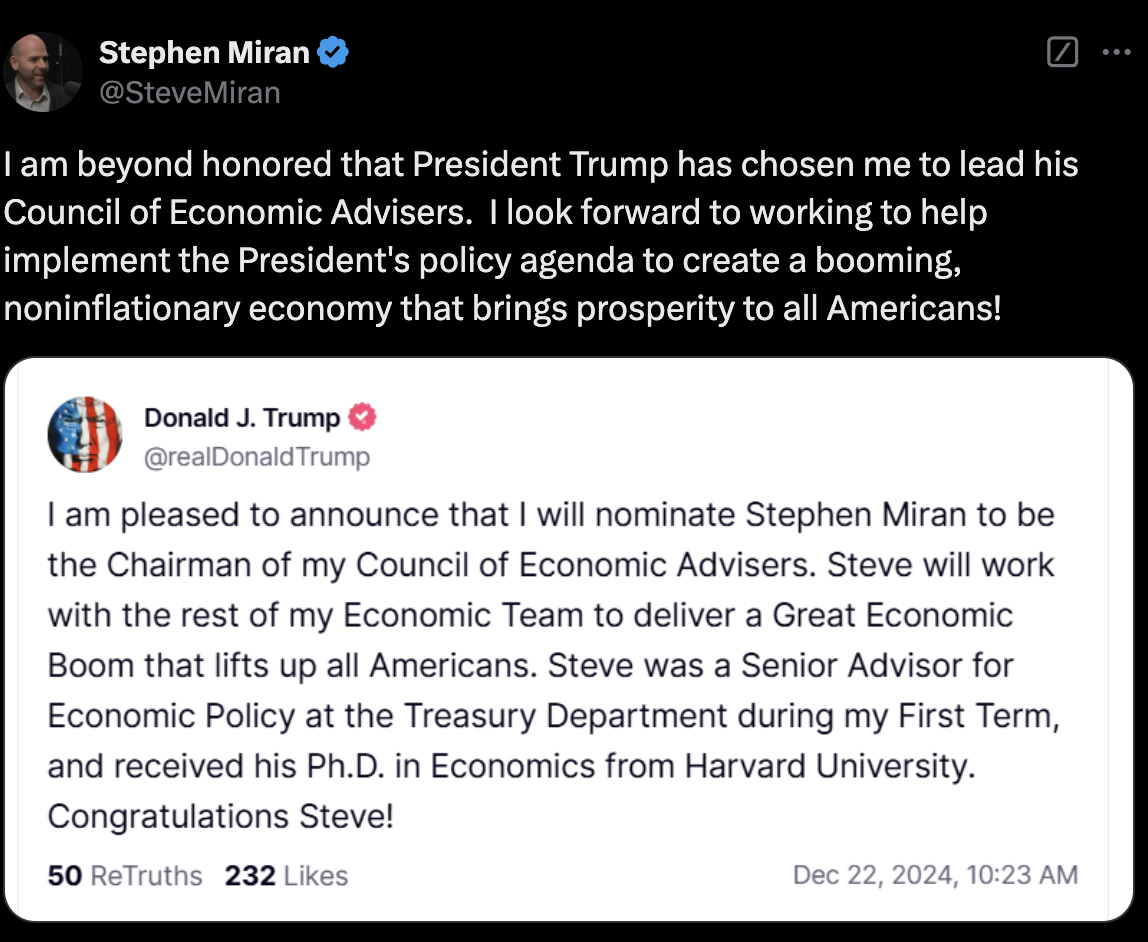
Task: Click the "Congratulations Steve!" line
Action: (220, 816)
